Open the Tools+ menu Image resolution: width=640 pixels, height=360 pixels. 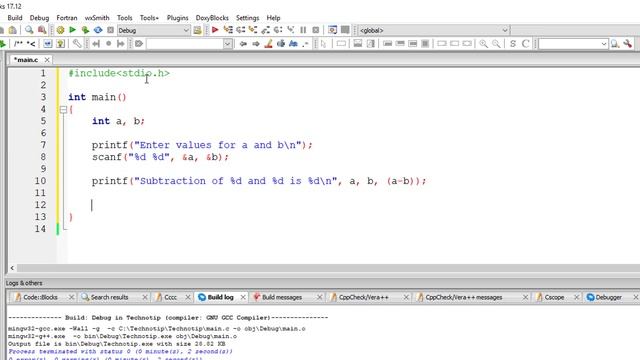click(149, 18)
